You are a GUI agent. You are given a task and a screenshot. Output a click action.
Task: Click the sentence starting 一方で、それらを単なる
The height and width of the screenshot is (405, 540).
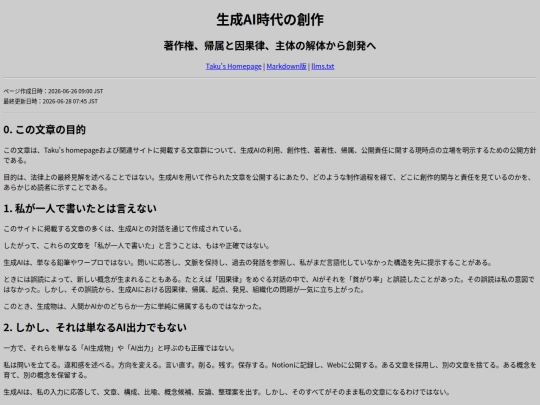pos(119,348)
